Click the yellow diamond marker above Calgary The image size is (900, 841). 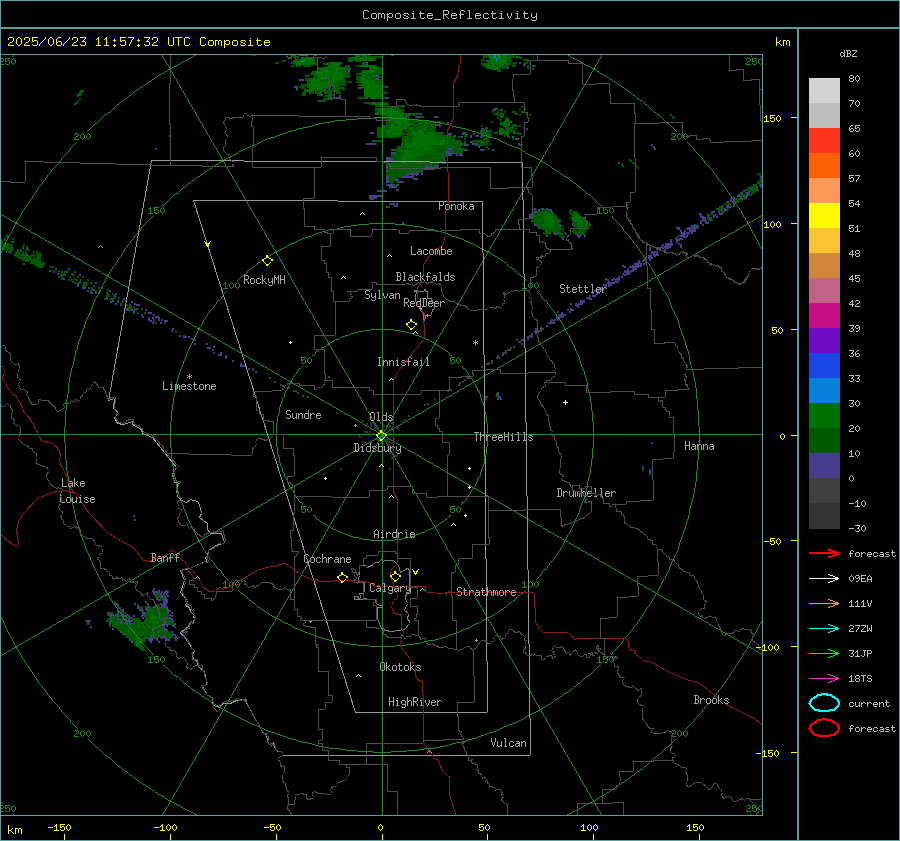click(395, 576)
